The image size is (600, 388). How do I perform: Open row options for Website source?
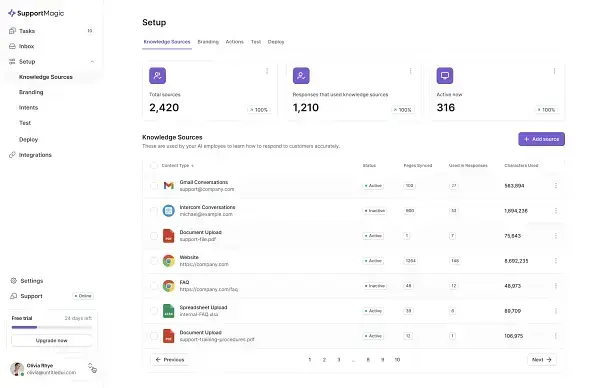tap(556, 261)
